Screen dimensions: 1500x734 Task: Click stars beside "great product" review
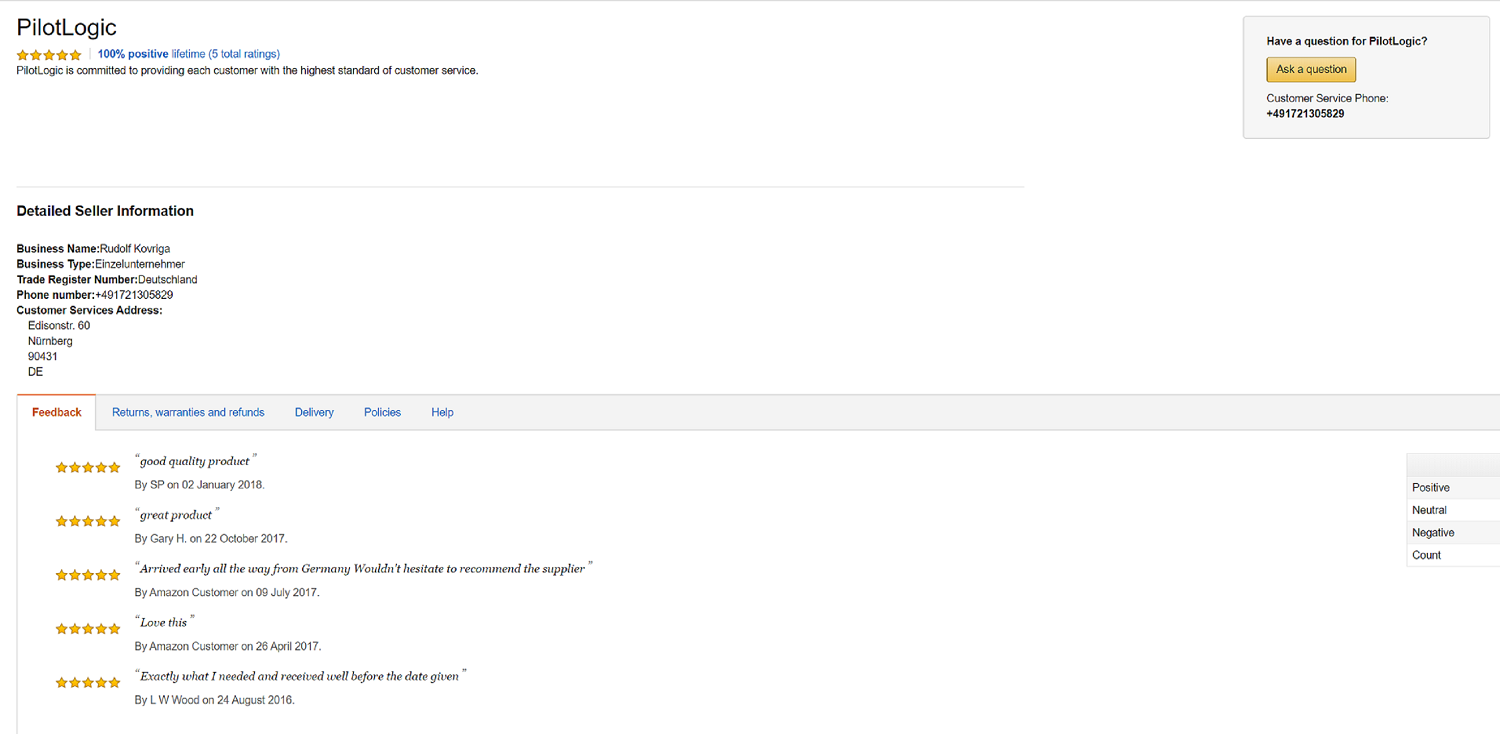point(88,521)
